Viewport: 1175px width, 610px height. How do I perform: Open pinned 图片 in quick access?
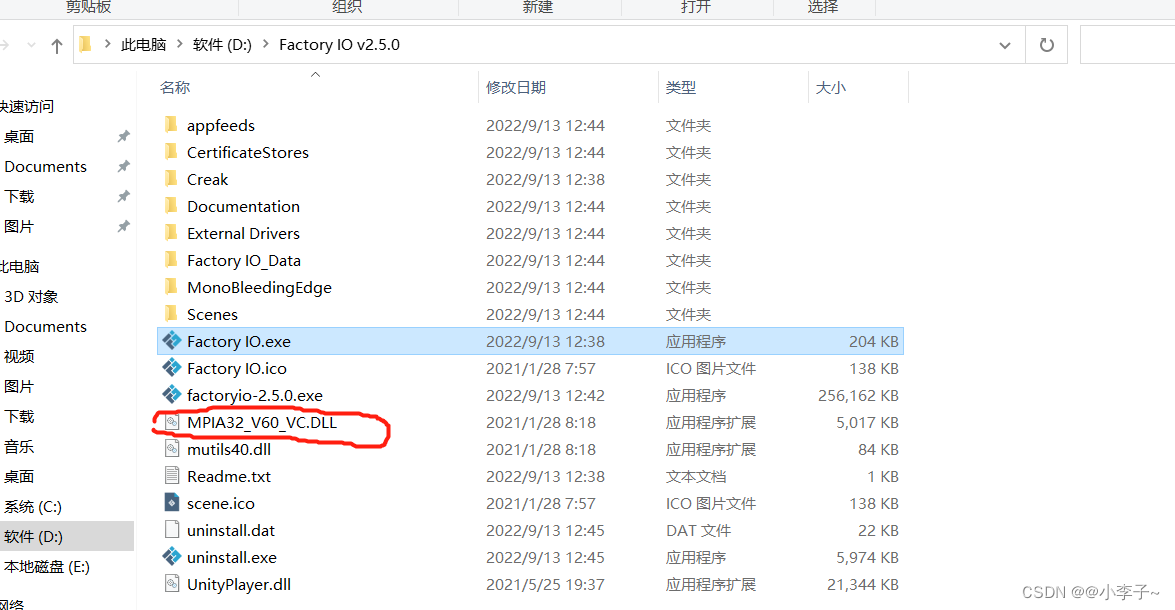[x=19, y=226]
